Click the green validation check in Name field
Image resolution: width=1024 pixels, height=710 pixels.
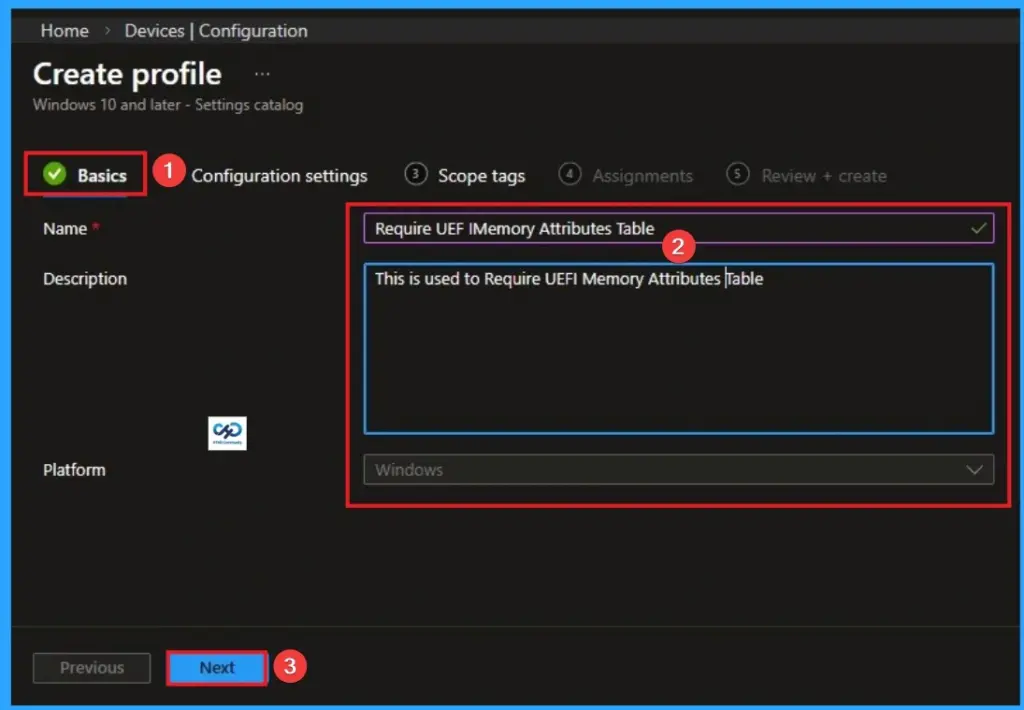click(978, 228)
